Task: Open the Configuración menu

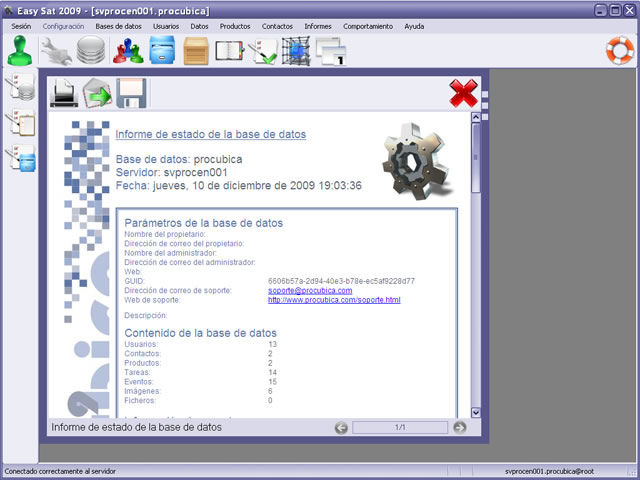Action: [63, 26]
